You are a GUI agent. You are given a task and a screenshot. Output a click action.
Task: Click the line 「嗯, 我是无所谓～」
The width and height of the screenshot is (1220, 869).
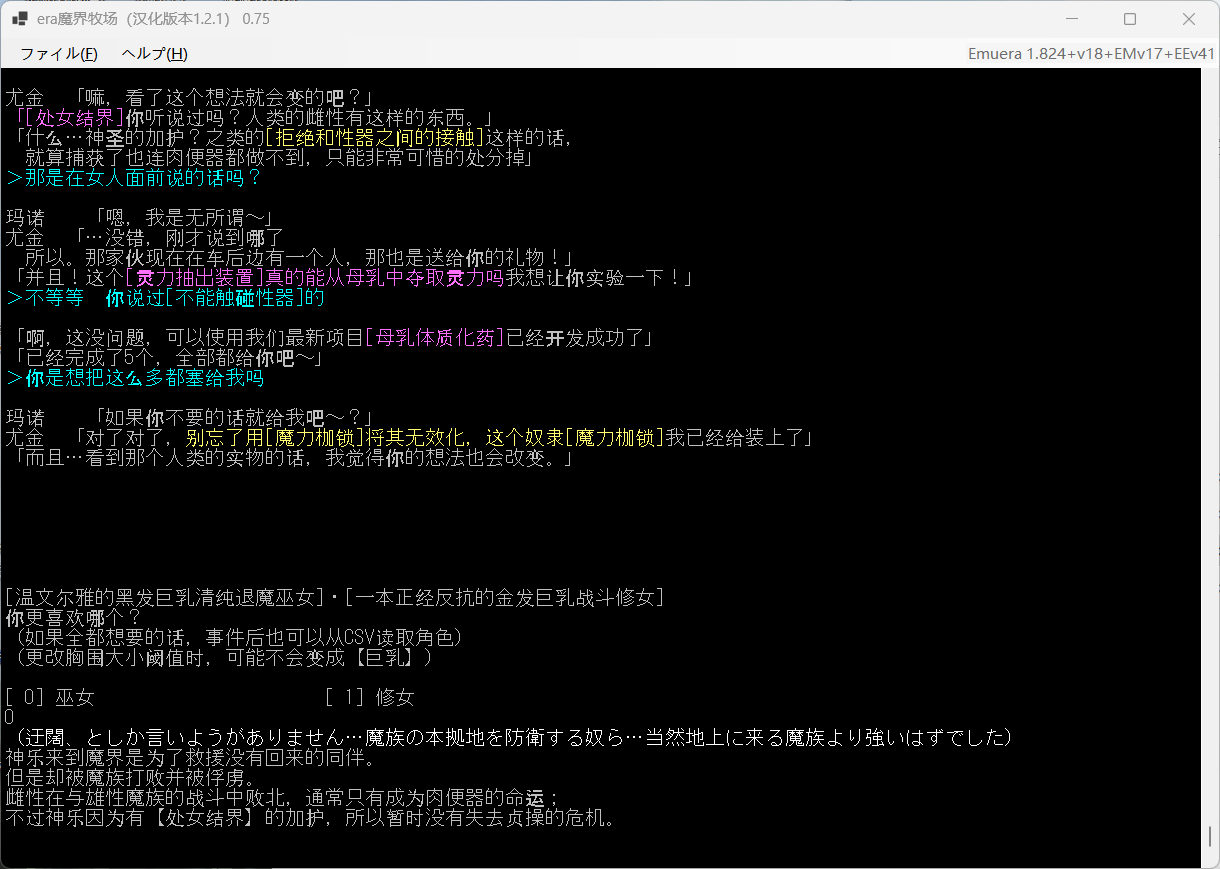click(x=183, y=218)
